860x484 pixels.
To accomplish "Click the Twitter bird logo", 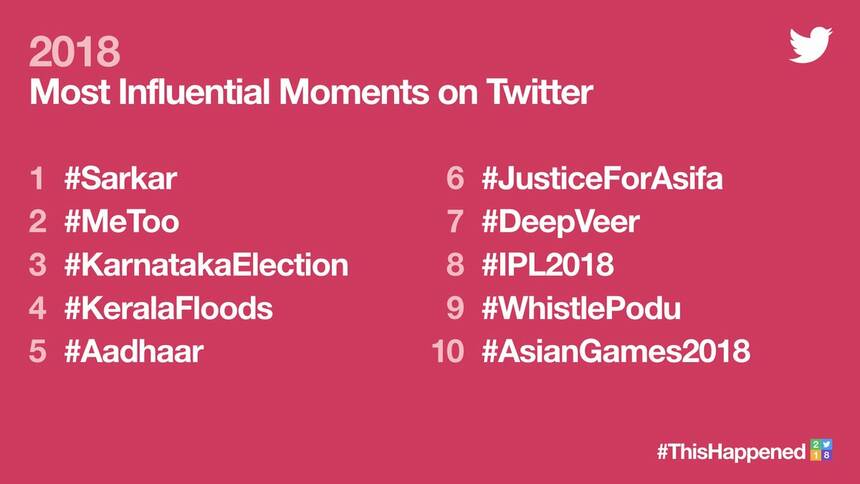I will tap(810, 46).
